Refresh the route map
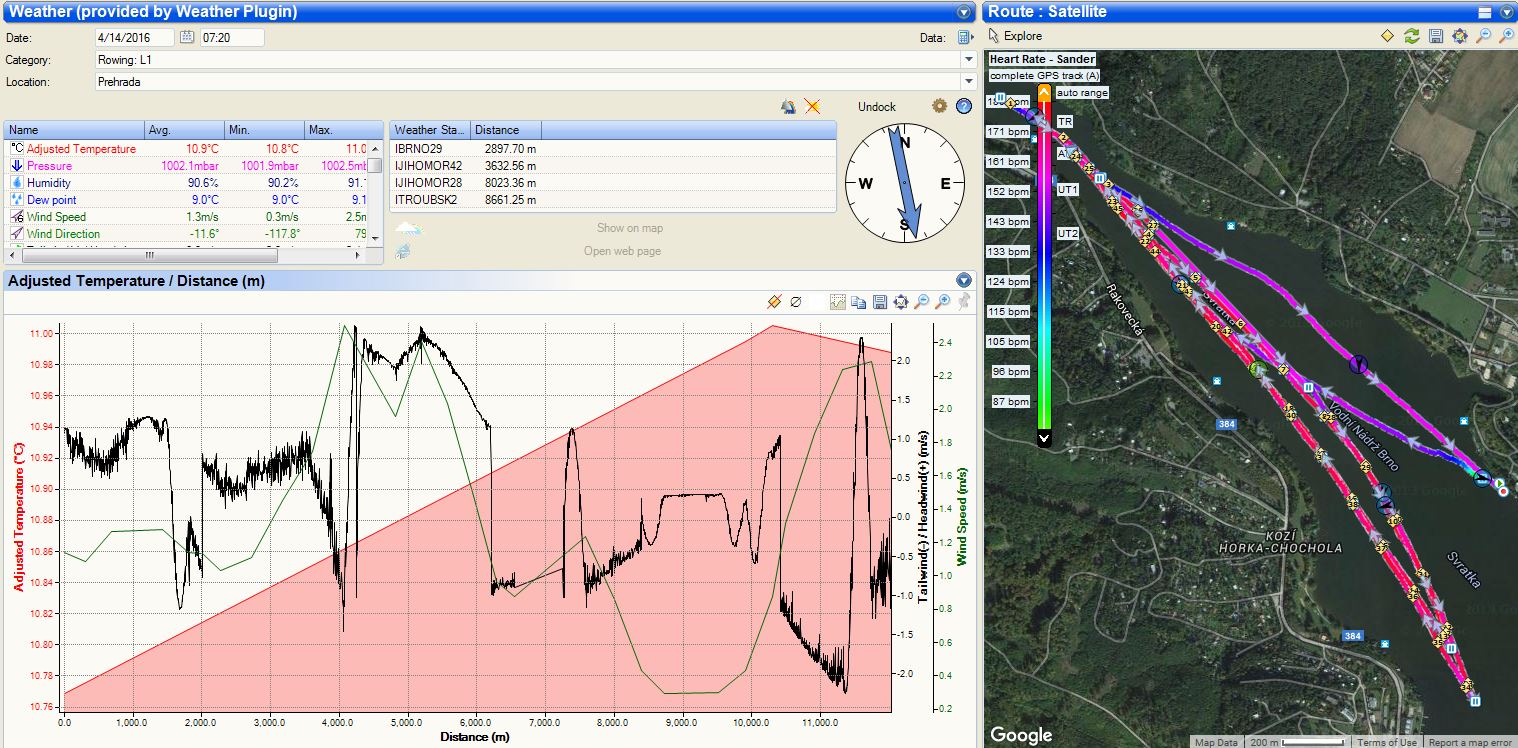This screenshot has width=1518, height=748. (1411, 36)
